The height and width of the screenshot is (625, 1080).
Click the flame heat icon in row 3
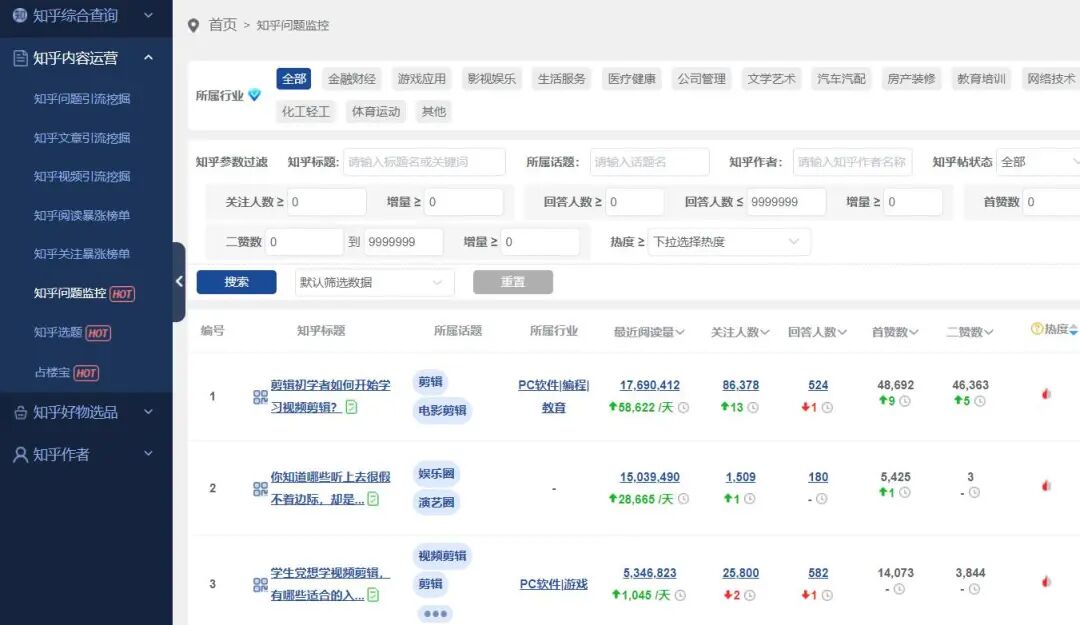click(x=1046, y=582)
